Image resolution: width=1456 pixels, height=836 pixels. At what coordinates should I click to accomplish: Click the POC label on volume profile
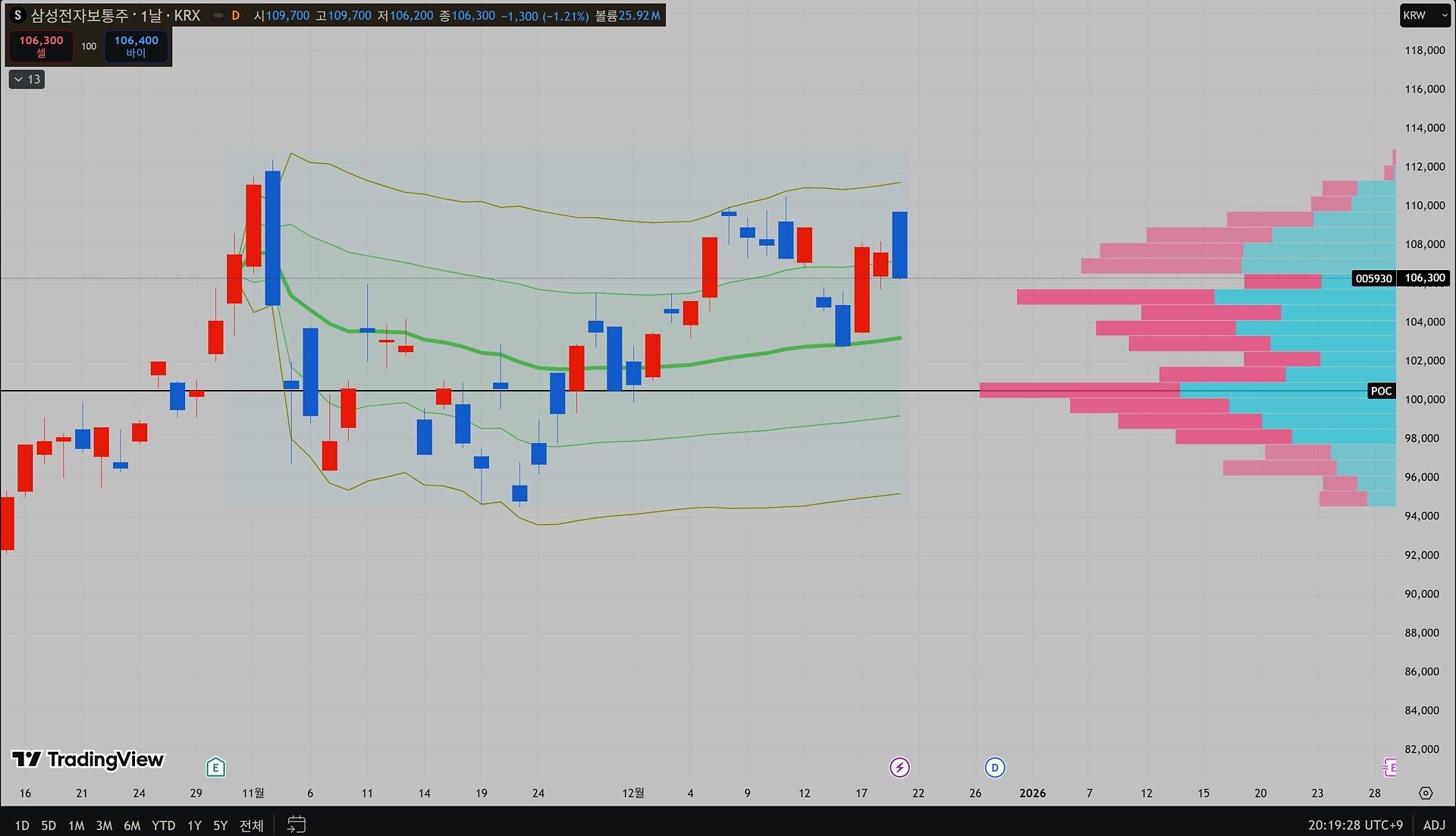coord(1381,391)
